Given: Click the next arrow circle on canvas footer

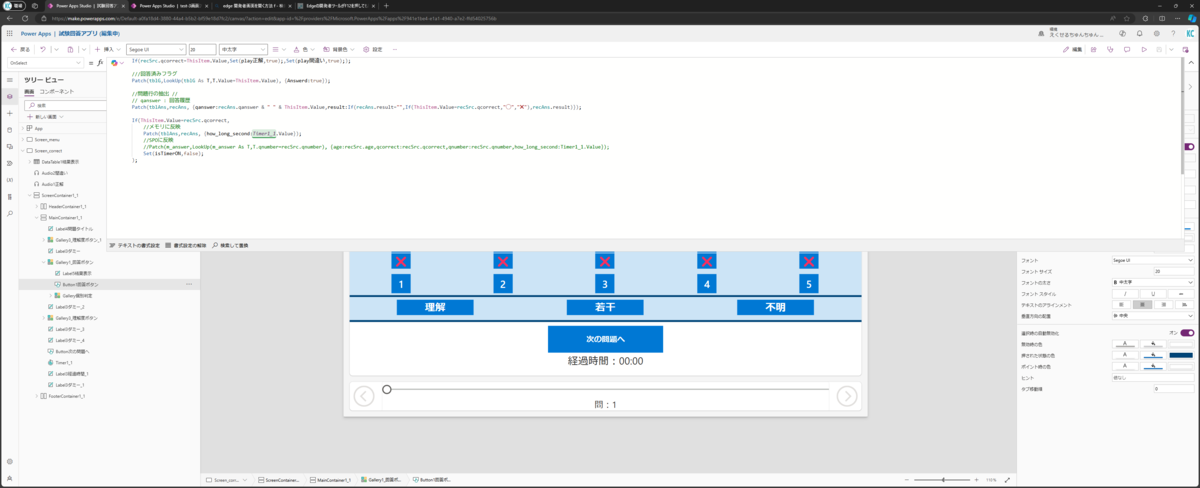Looking at the screenshot, I should pyautogui.click(x=846, y=396).
